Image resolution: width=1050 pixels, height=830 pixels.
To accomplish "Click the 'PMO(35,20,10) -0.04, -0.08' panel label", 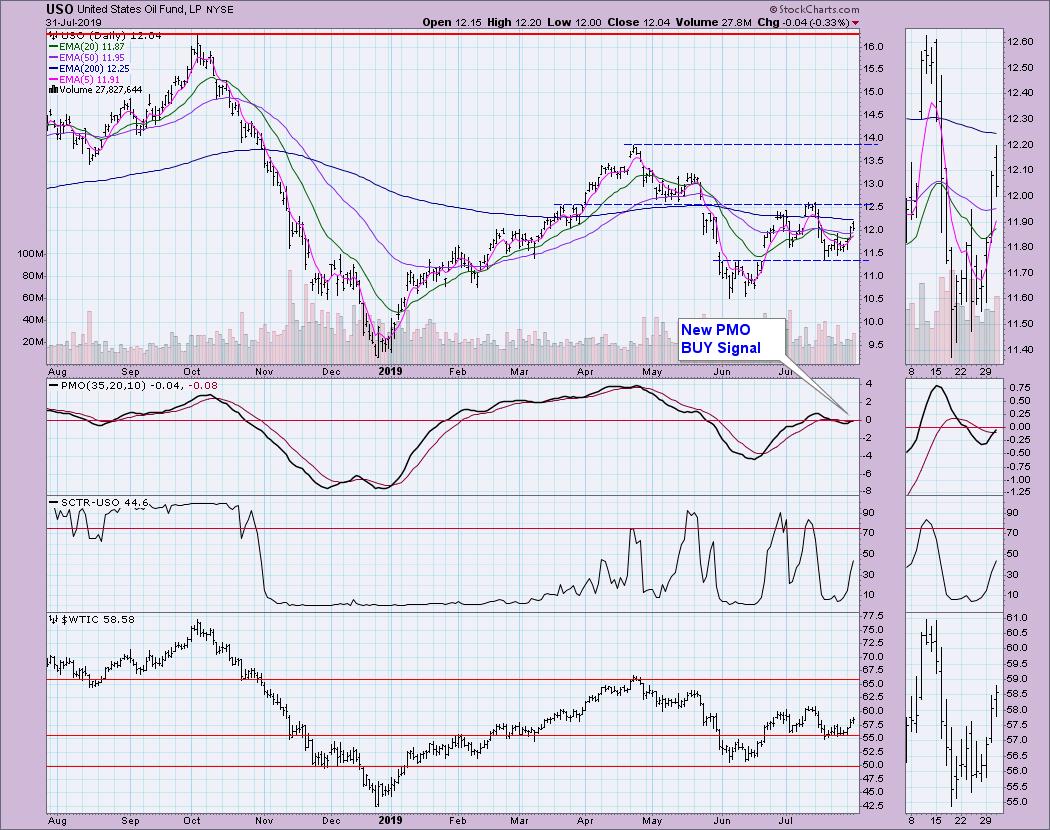I will pos(139,385).
